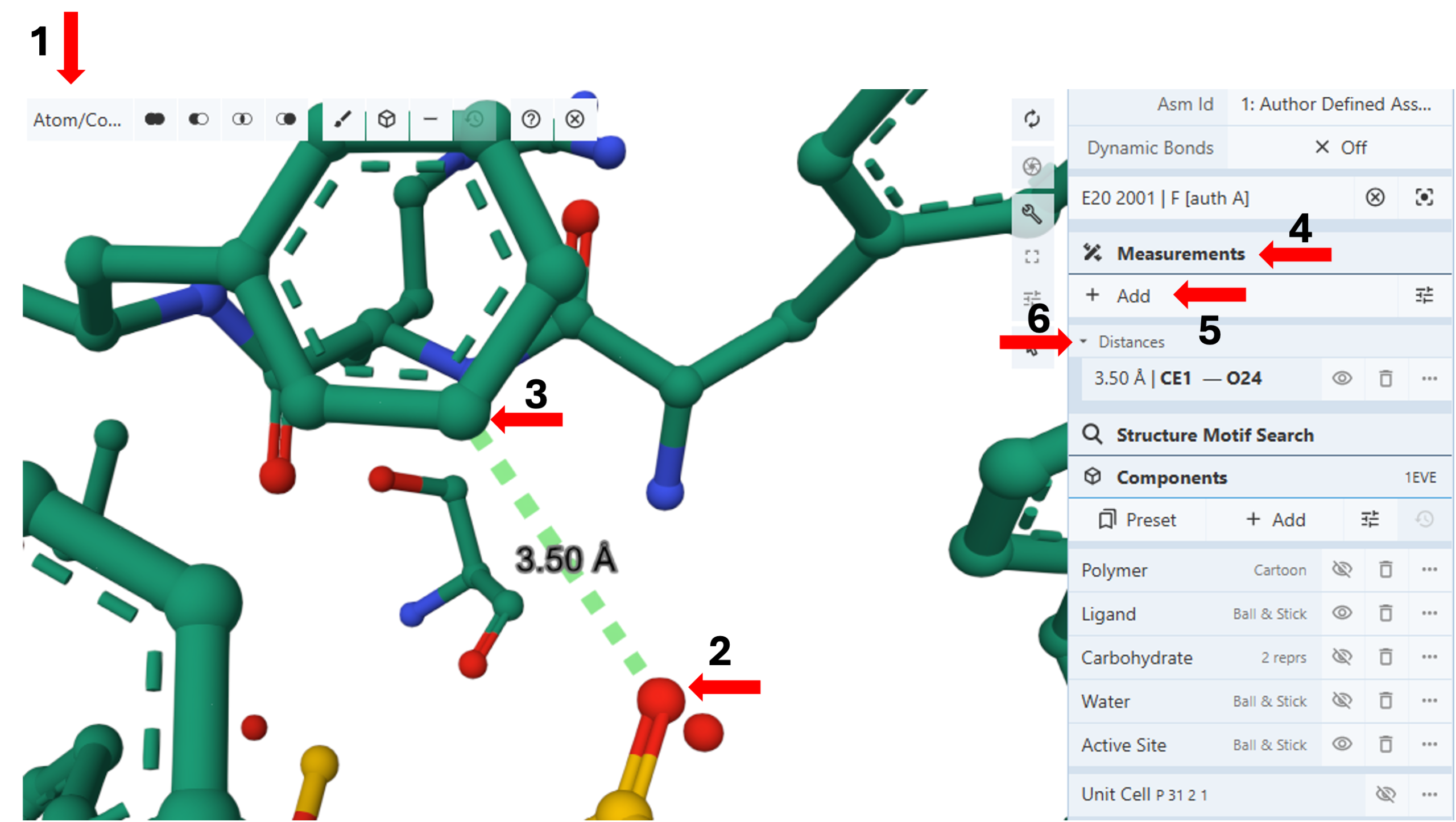Open more options for Water component
The width and height of the screenshot is (1456, 822).
(1429, 701)
